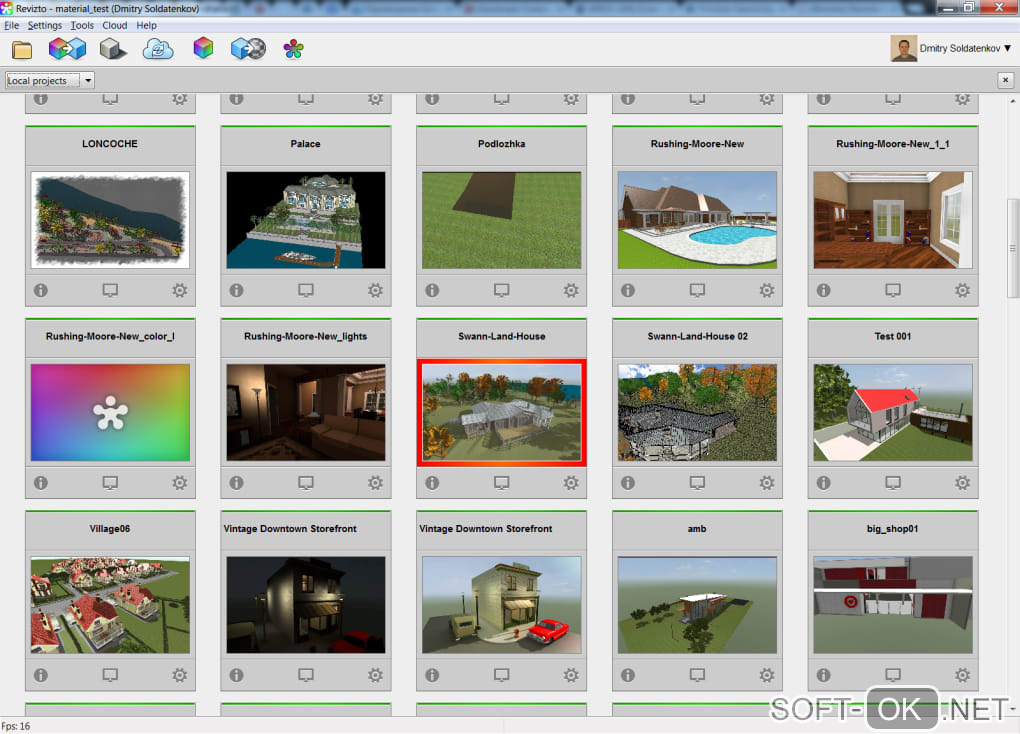This screenshot has height=734, width=1020.
Task: Show info for the Test 001 project
Action: click(x=824, y=483)
